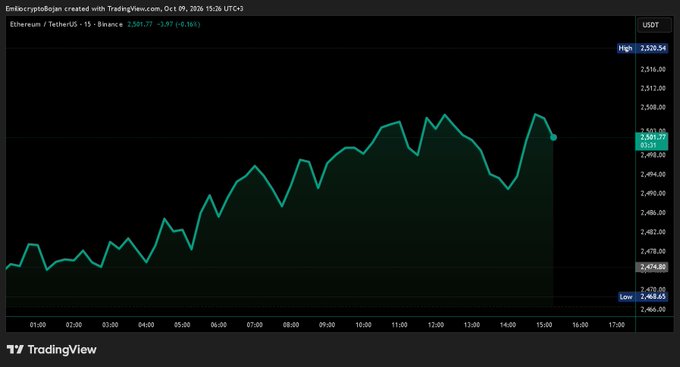Click the 15:00 time axis label
Image resolution: width=680 pixels, height=367 pixels.
(x=544, y=325)
